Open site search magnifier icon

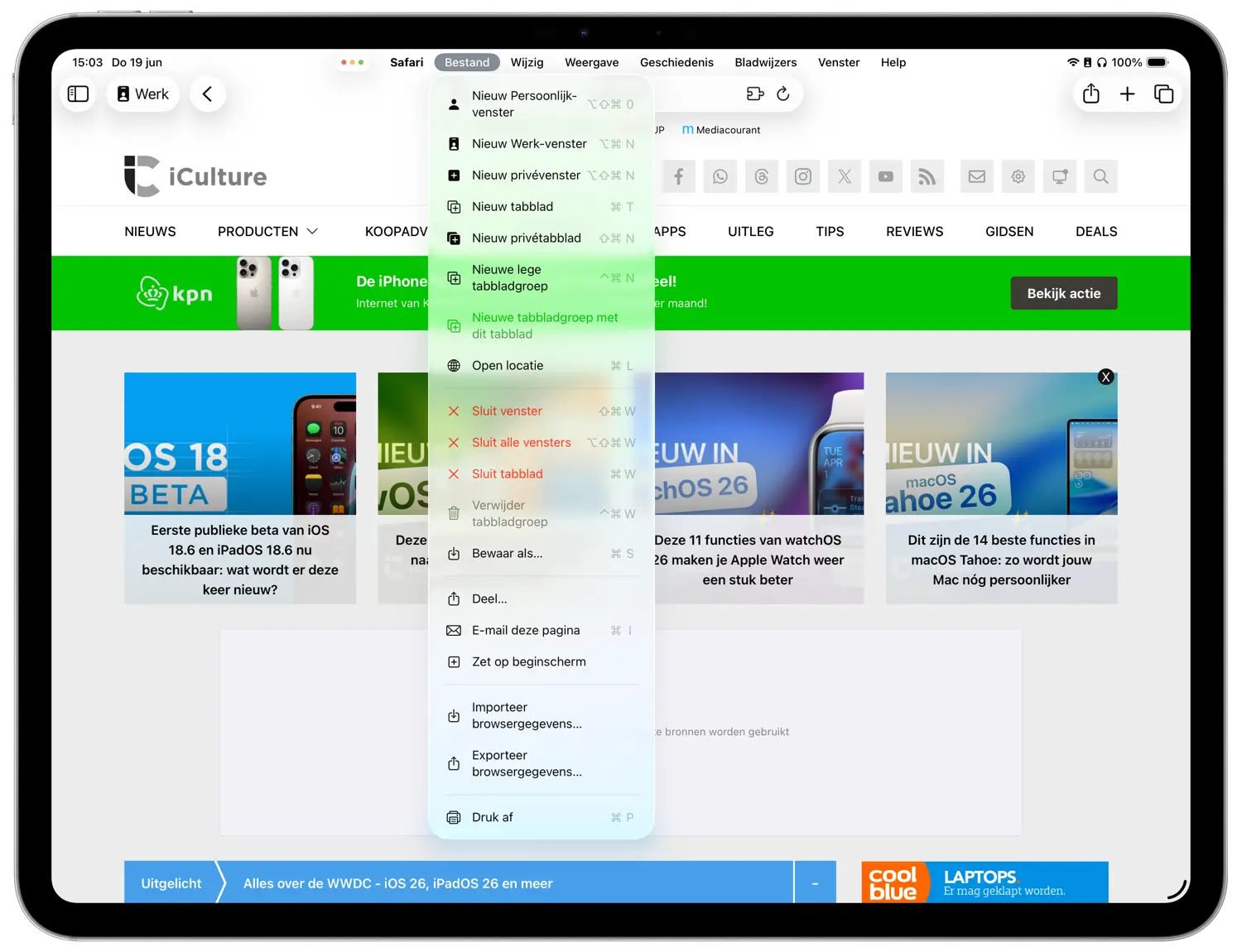[1101, 176]
